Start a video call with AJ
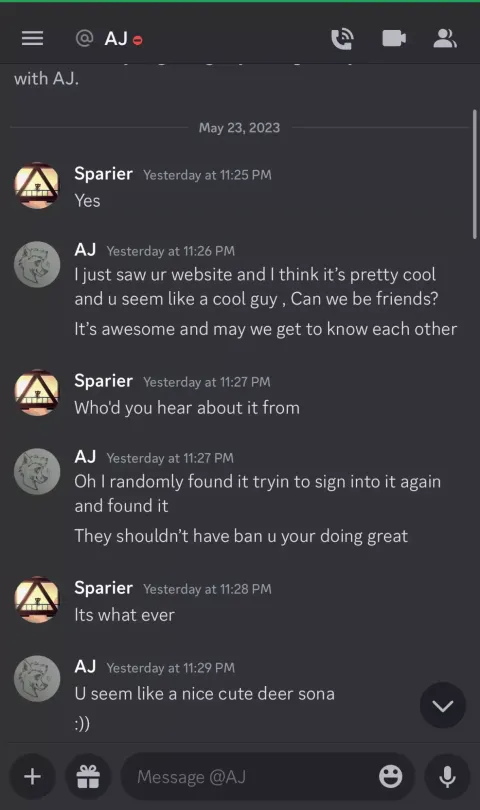 tap(394, 38)
